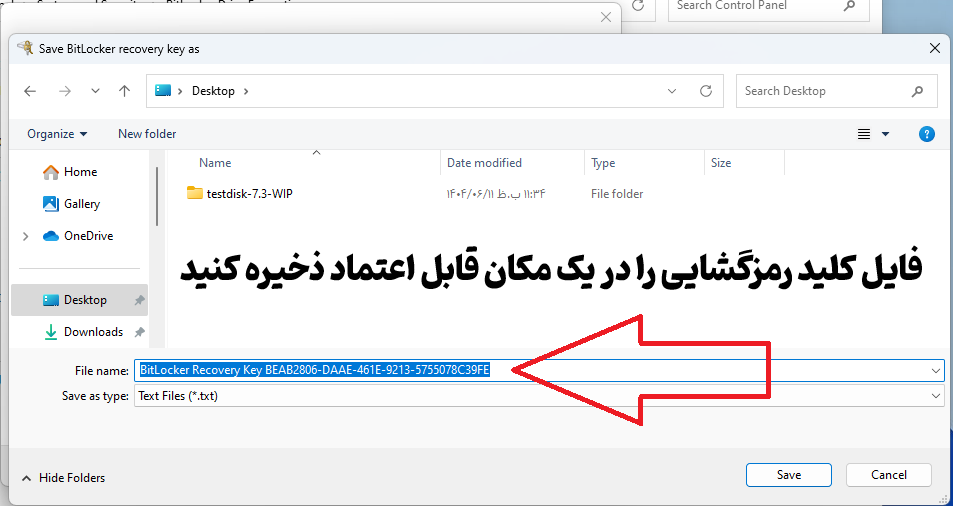Click the Back navigation arrow
953x506 pixels.
click(x=30, y=91)
